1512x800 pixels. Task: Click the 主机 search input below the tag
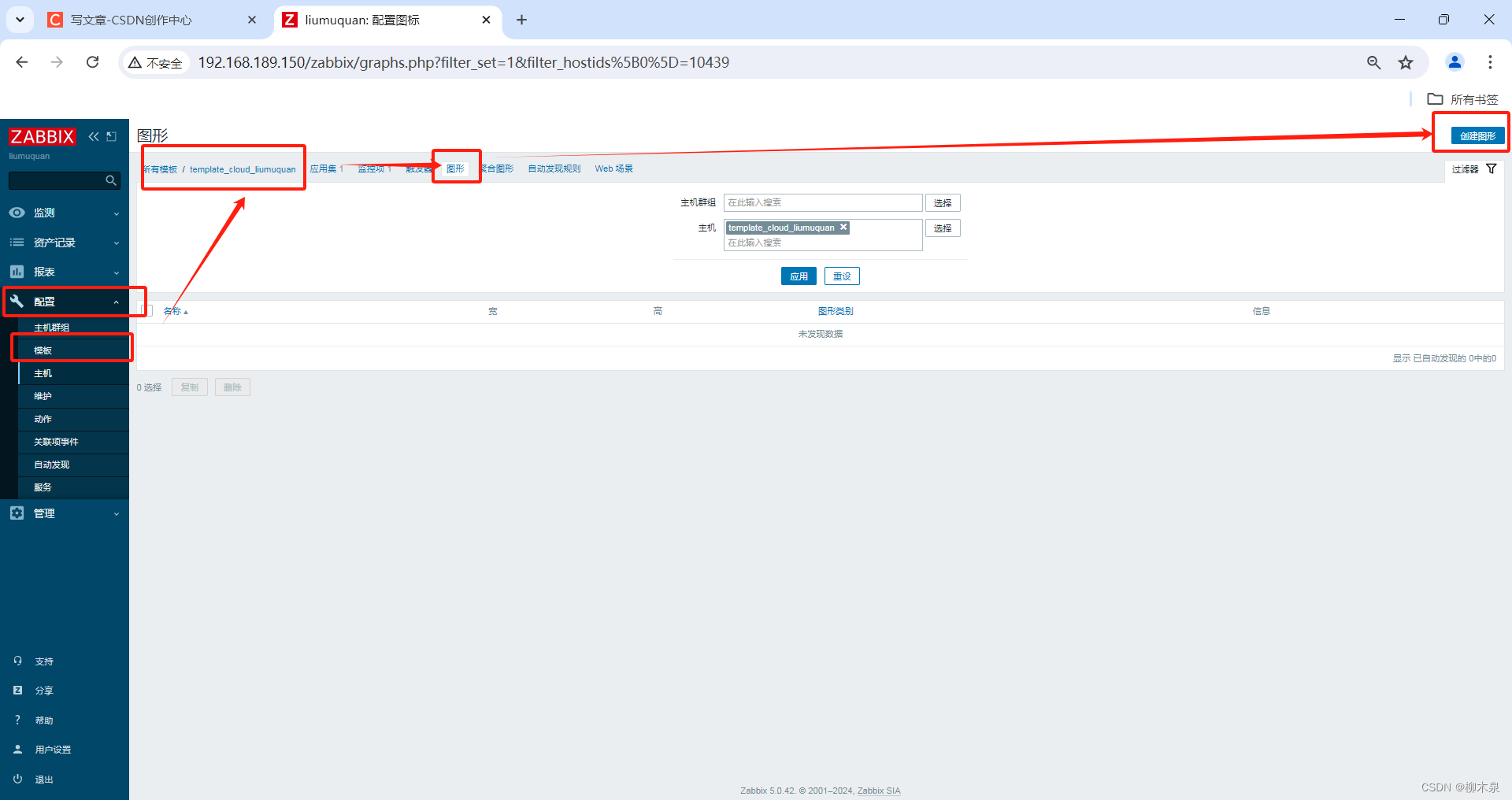coord(823,243)
